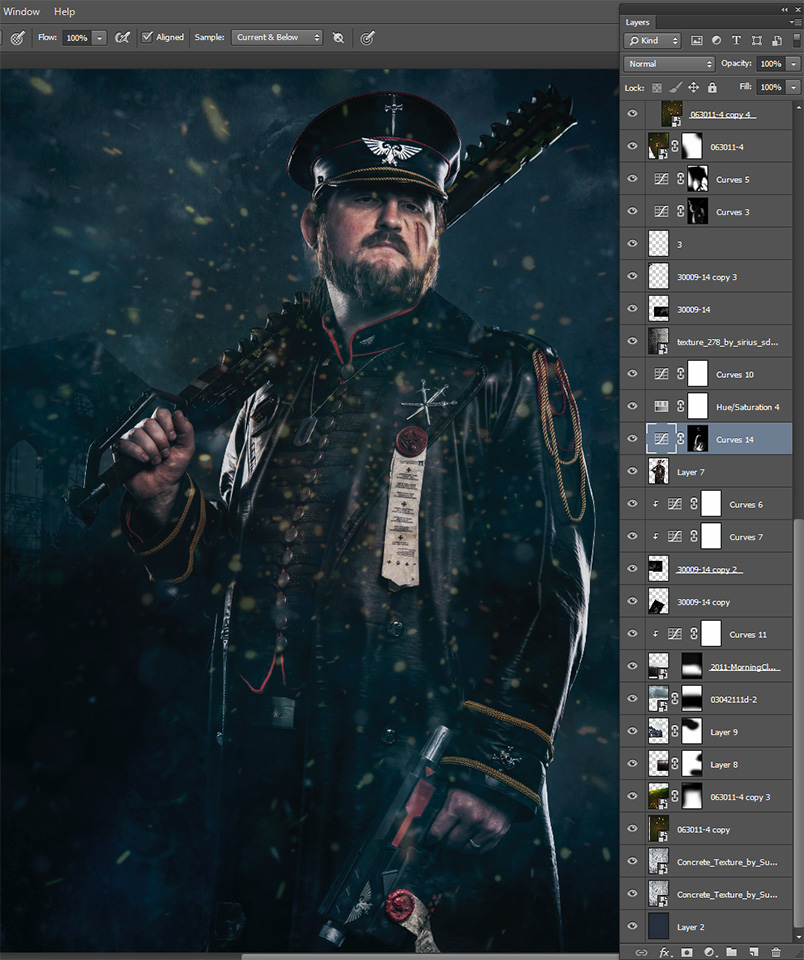Open the fx layer style menu

[664, 952]
